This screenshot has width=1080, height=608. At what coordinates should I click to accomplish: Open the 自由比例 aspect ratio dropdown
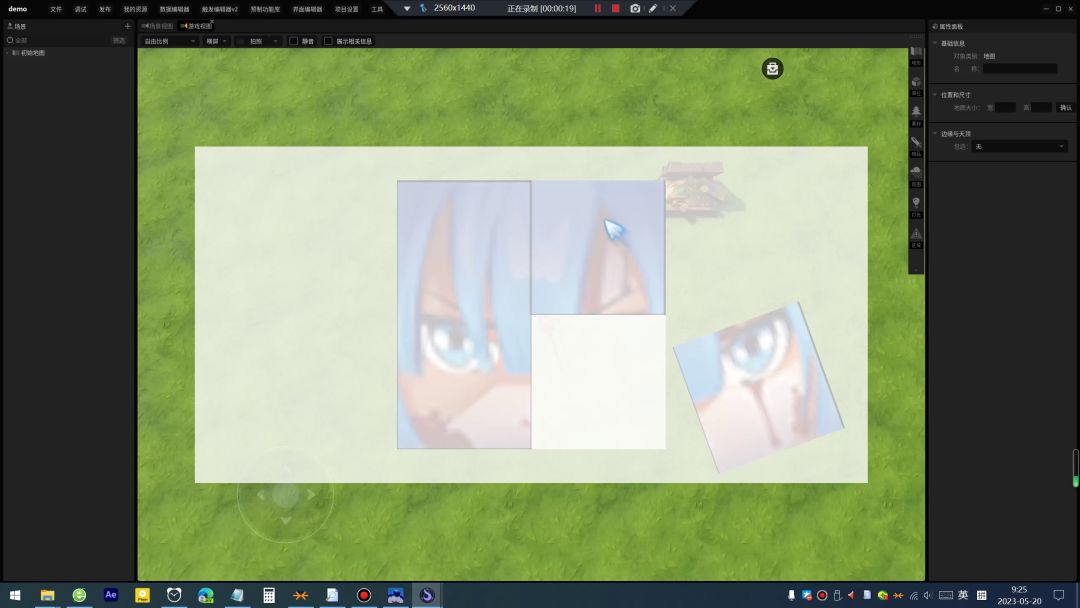coord(169,41)
